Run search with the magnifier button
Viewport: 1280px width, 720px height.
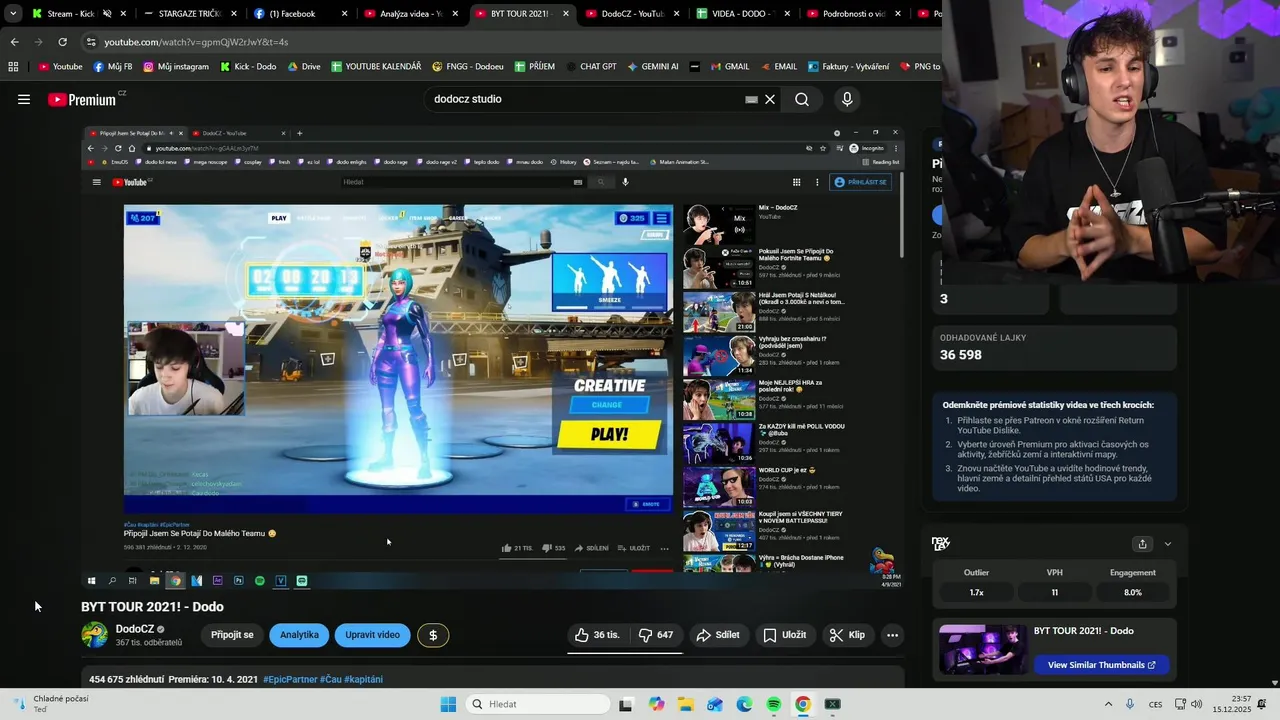[802, 99]
